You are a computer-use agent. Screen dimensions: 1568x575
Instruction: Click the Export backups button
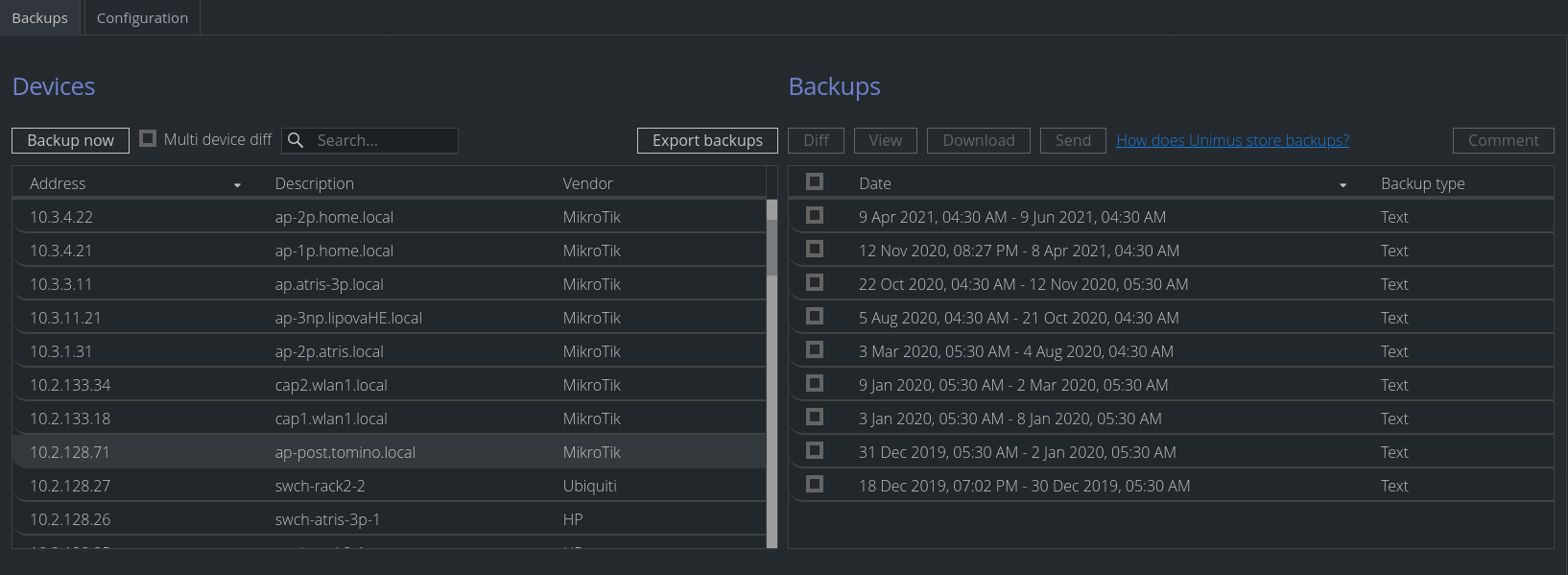point(707,140)
